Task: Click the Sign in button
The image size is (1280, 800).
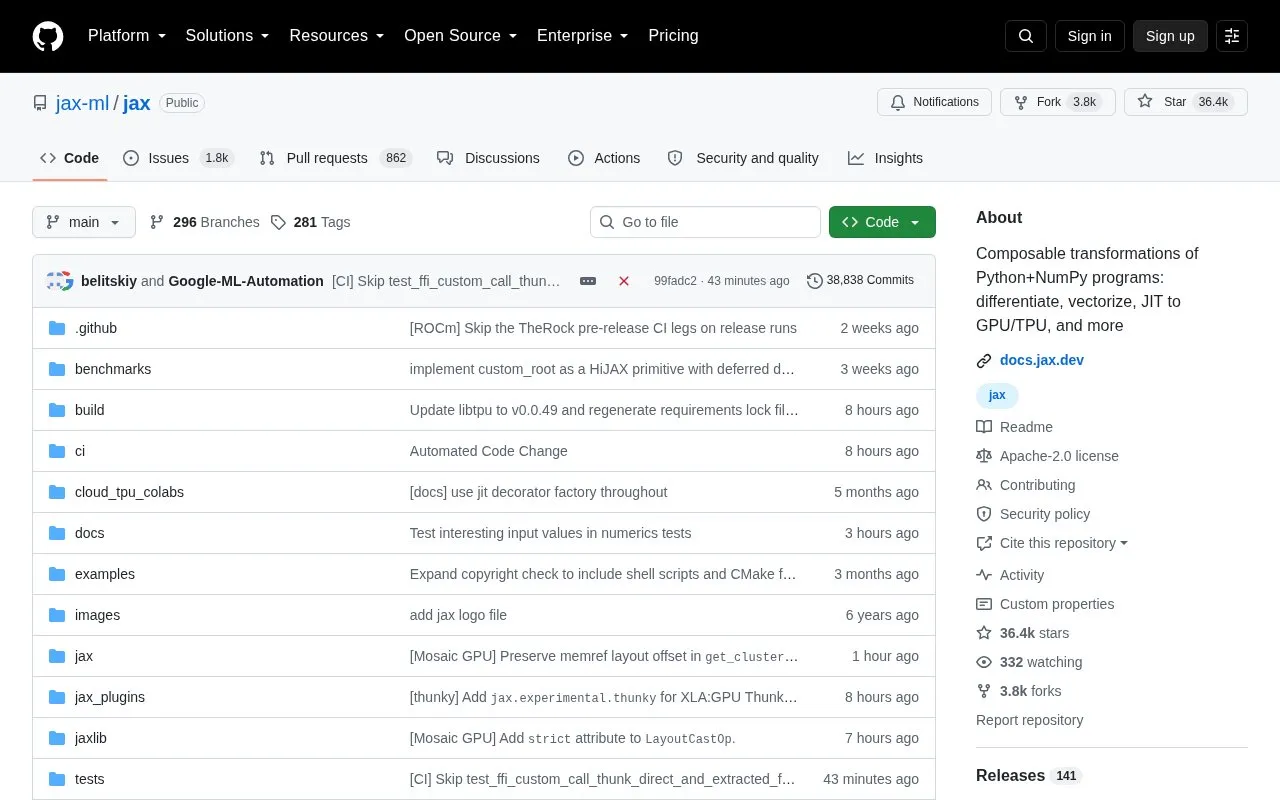Action: (x=1089, y=36)
